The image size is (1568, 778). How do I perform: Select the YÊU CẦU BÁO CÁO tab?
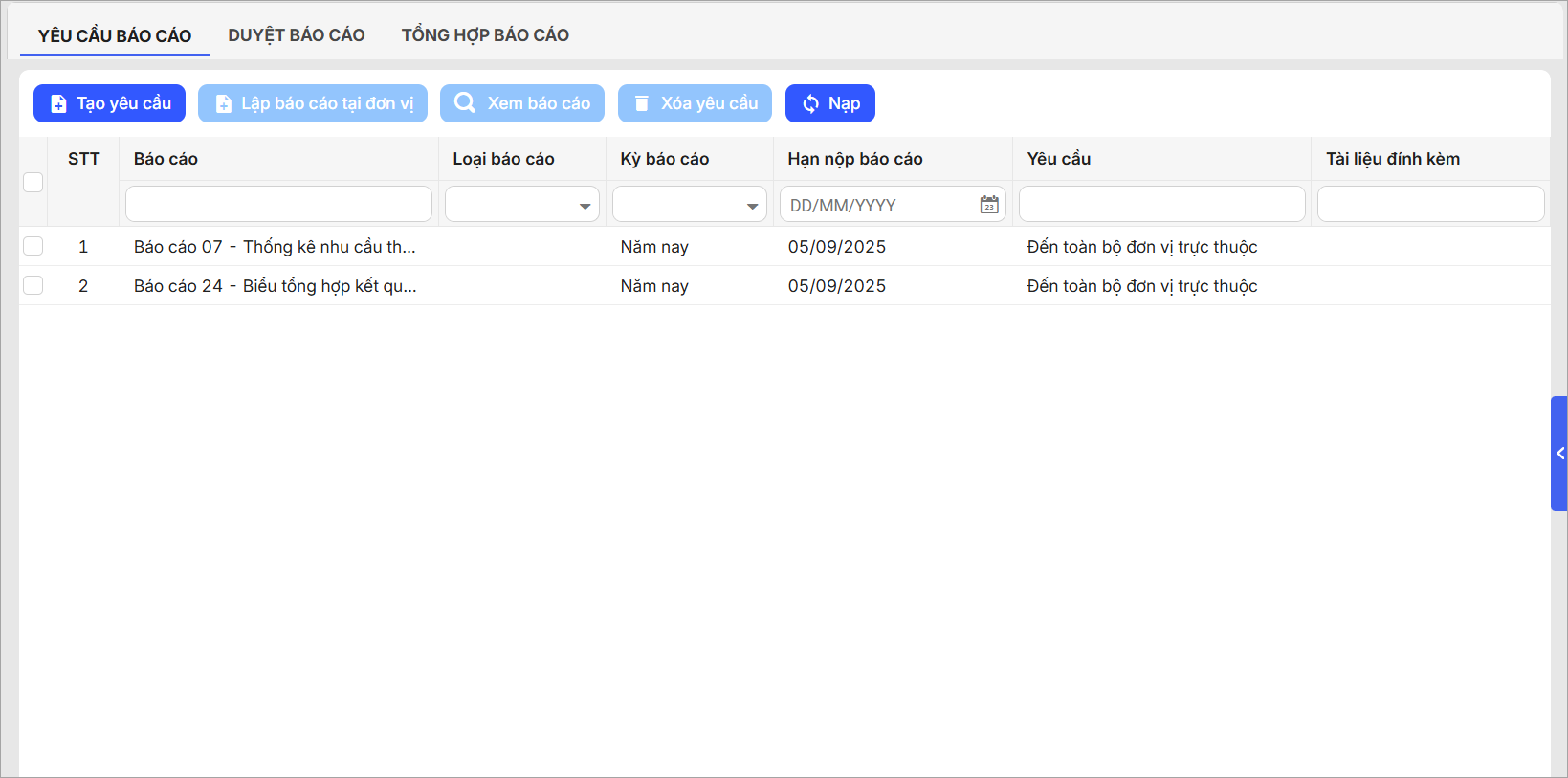[x=115, y=35]
